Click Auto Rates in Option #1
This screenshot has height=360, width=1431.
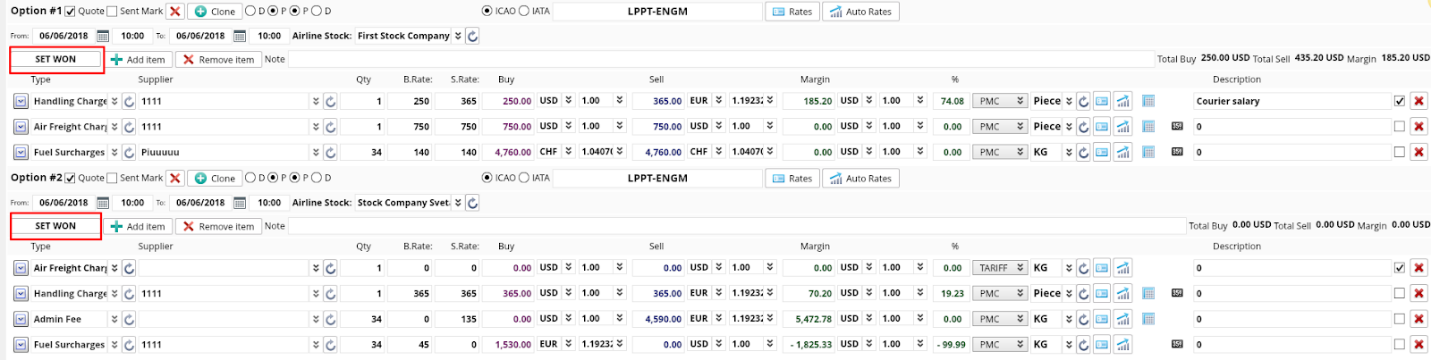click(860, 12)
